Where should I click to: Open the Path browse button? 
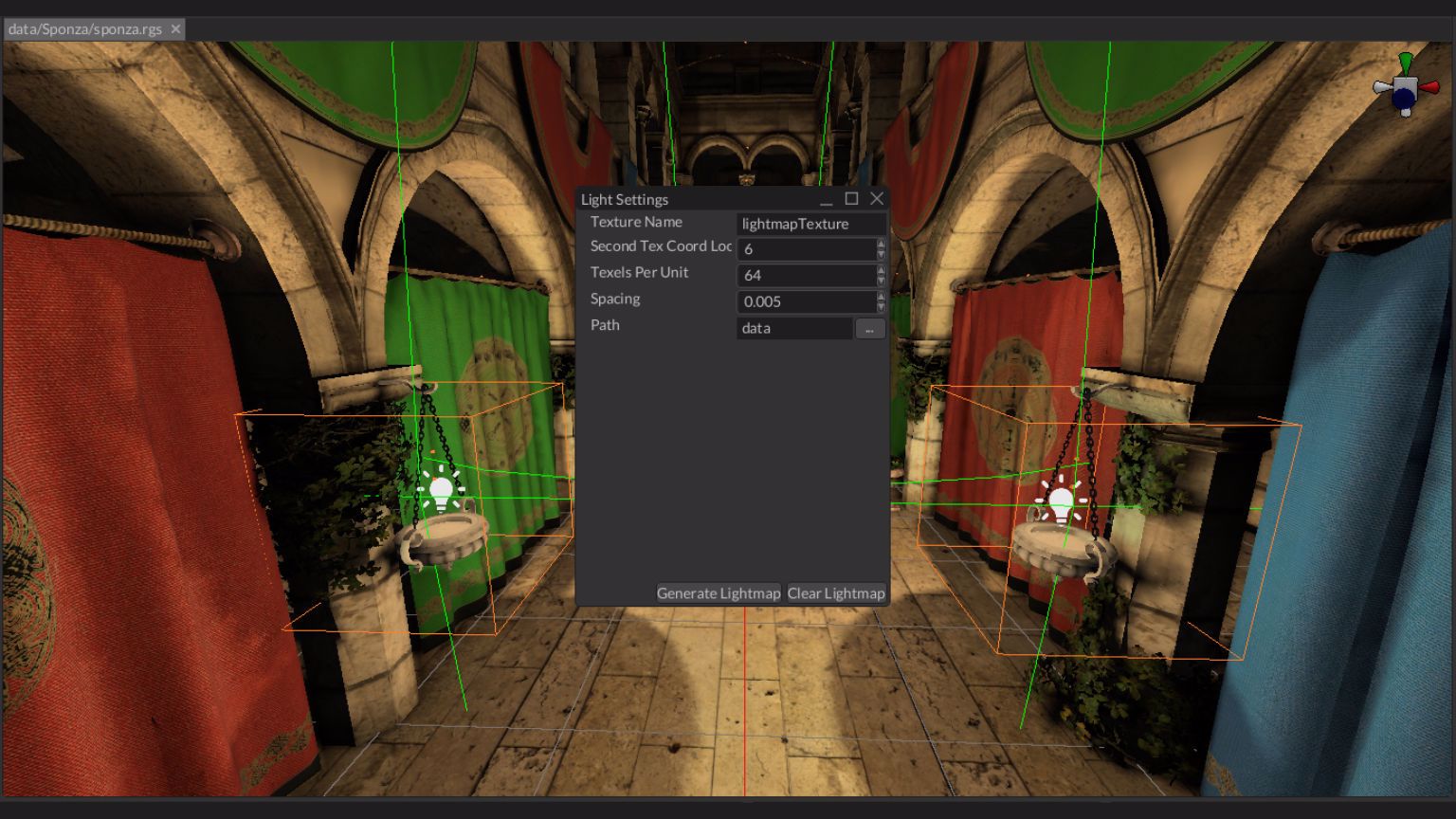tap(869, 328)
